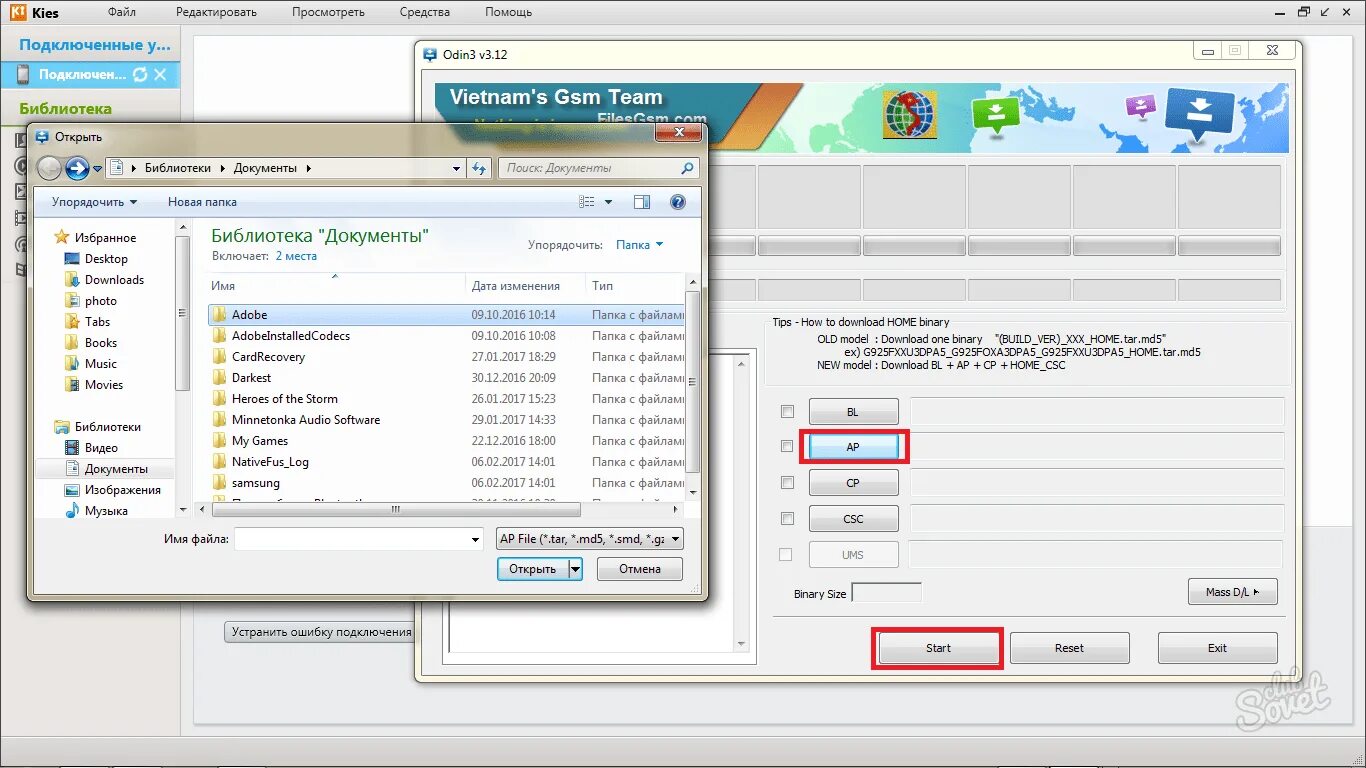Screen dimensions: 1366x768
Task: Open the Средства menu in Kies
Action: (425, 12)
